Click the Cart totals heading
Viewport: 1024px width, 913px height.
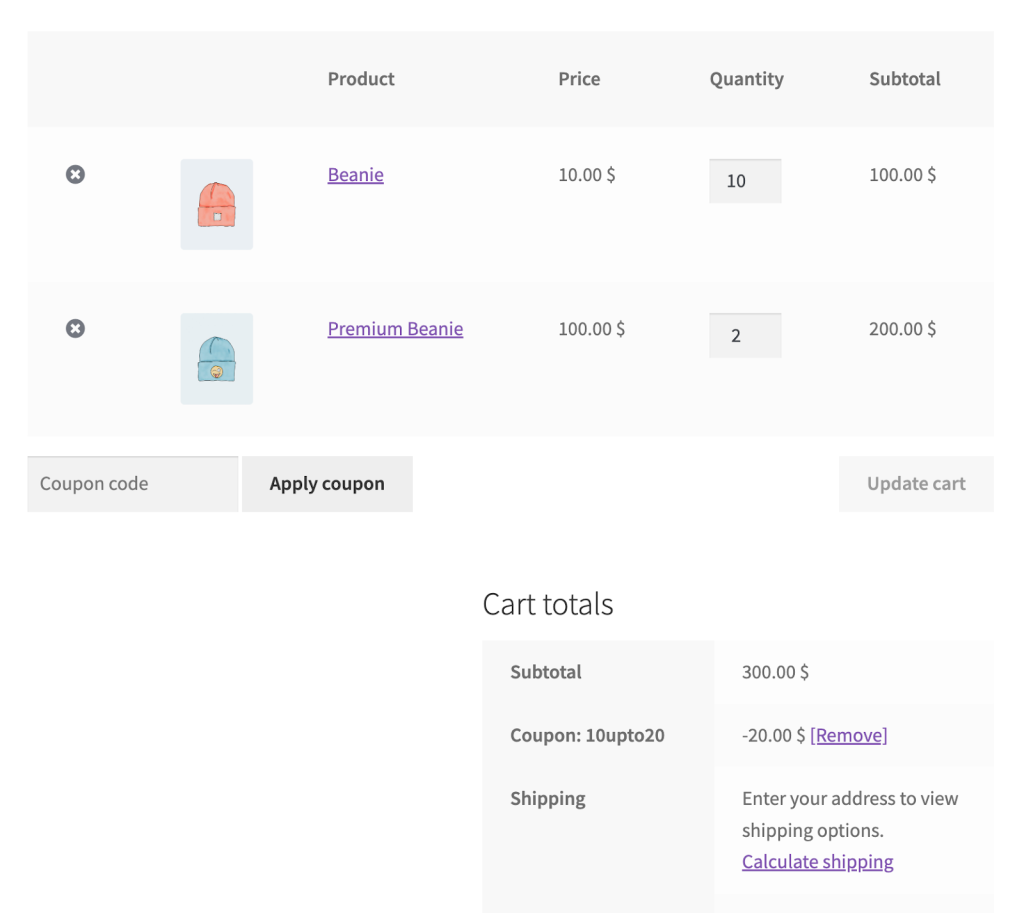click(547, 604)
